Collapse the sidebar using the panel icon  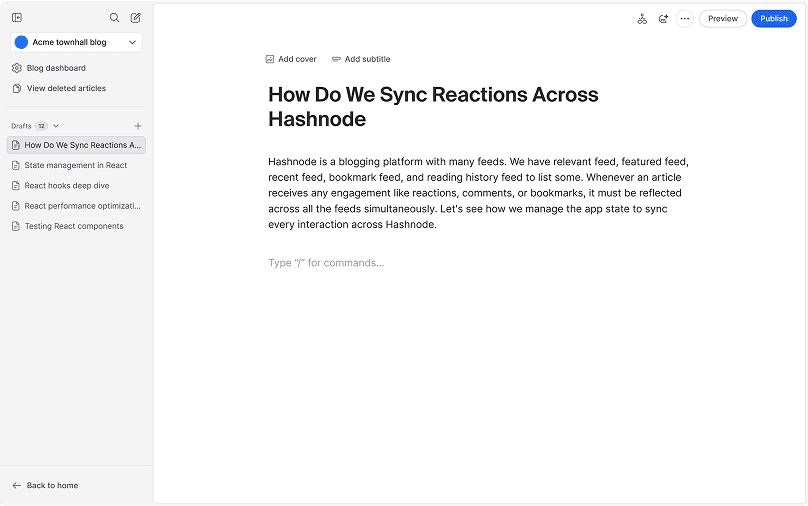(x=16, y=18)
